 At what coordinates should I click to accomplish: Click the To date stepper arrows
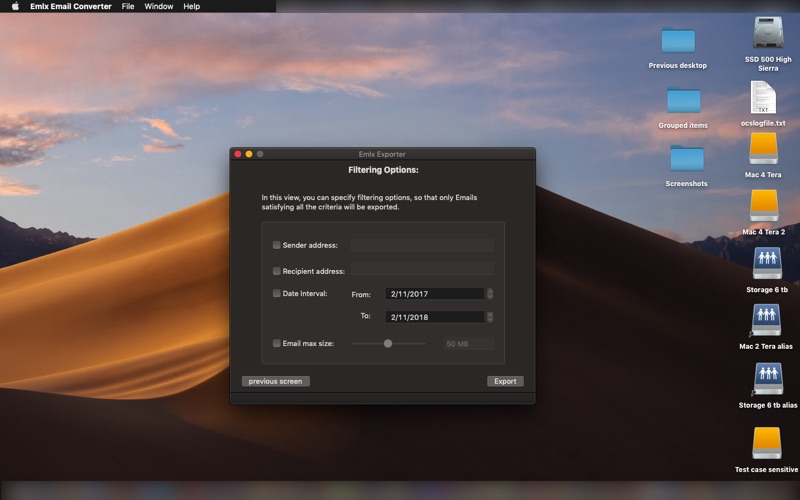(490, 317)
